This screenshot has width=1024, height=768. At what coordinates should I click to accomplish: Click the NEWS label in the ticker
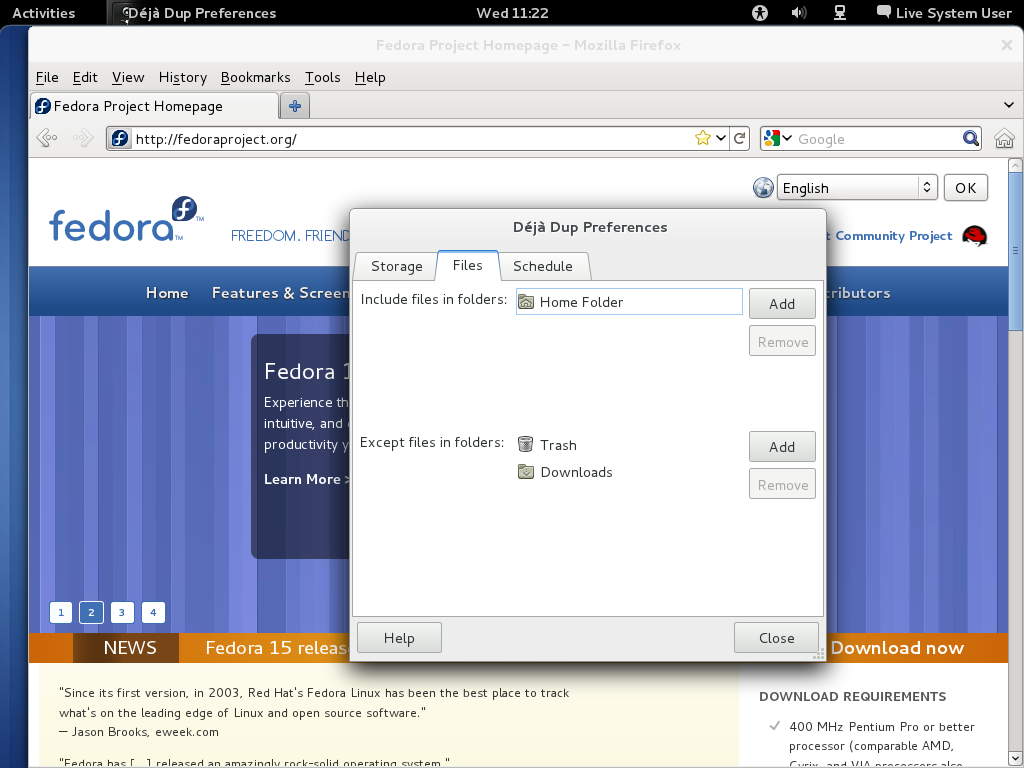129,648
